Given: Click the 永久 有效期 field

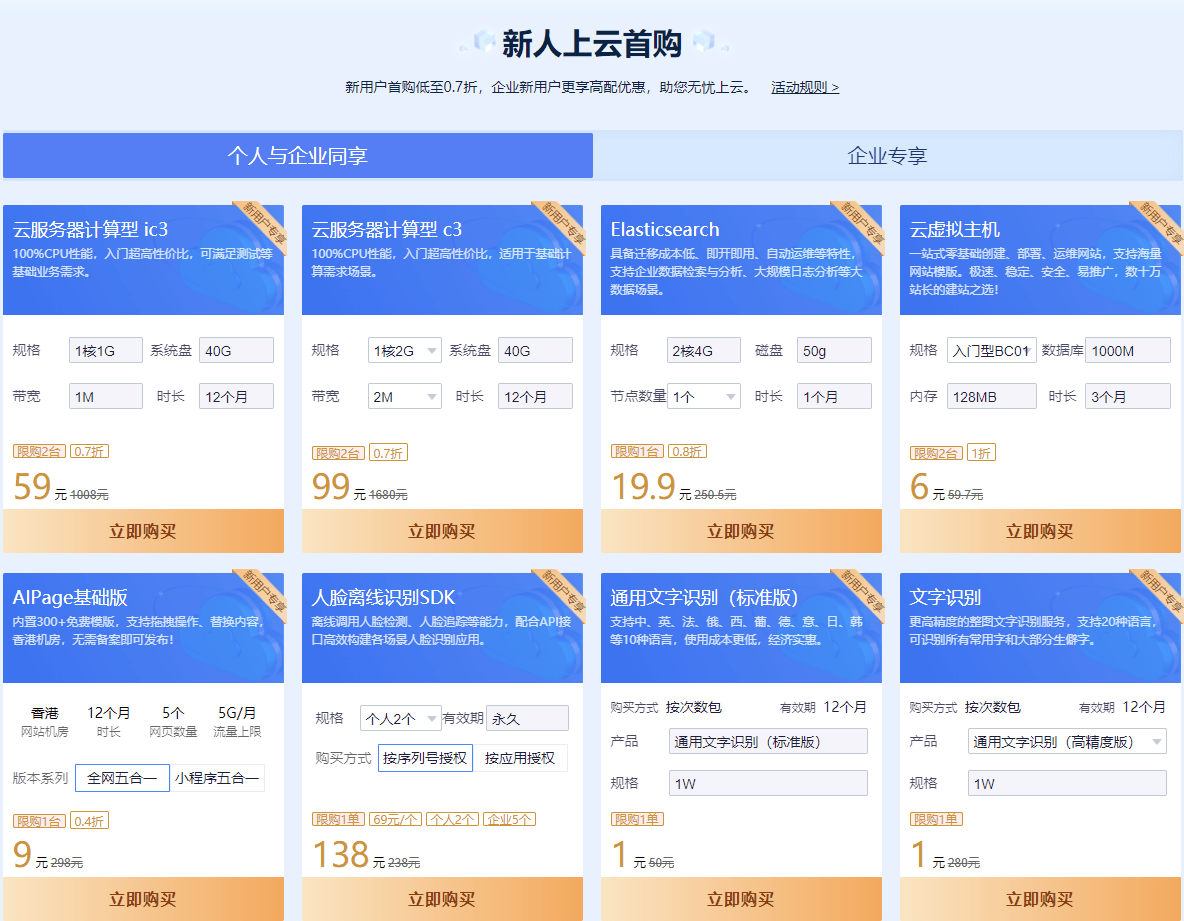Looking at the screenshot, I should [528, 718].
